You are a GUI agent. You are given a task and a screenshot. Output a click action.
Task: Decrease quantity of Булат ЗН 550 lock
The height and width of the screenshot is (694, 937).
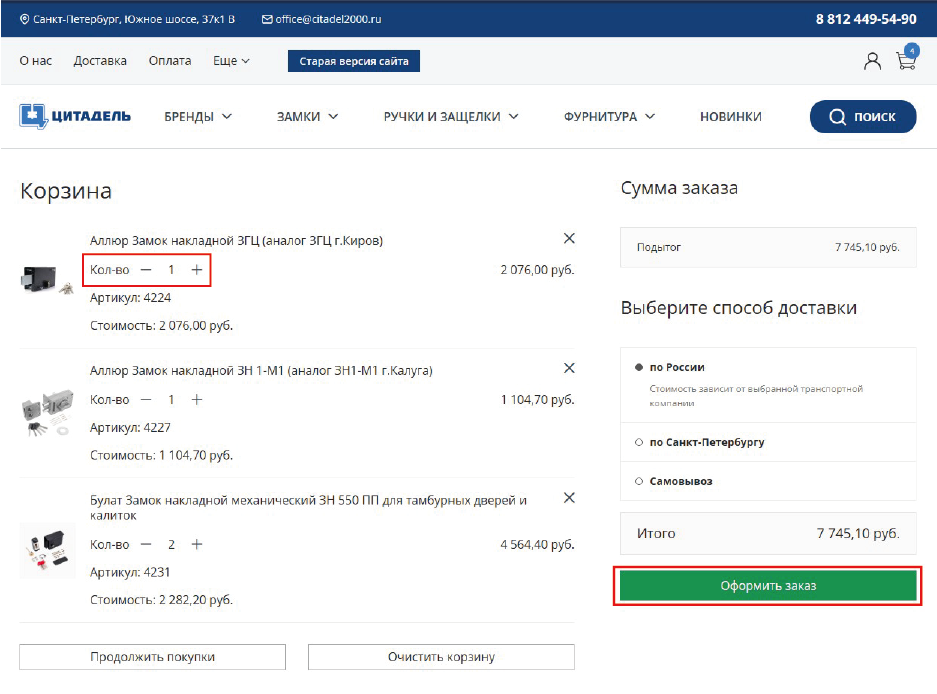coord(146,544)
